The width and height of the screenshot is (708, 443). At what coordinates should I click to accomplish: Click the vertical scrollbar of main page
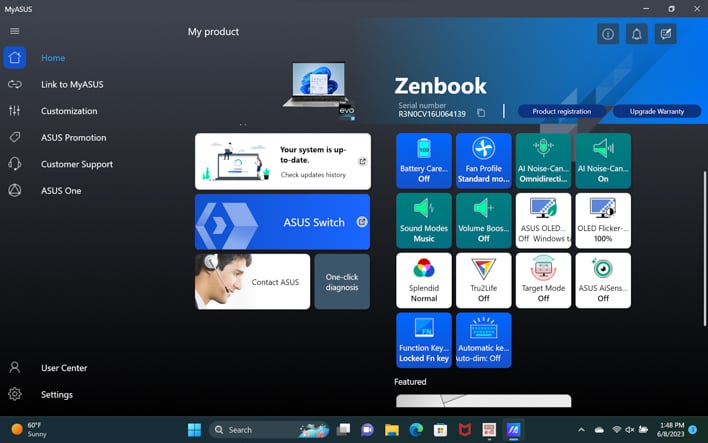[x=704, y=248]
